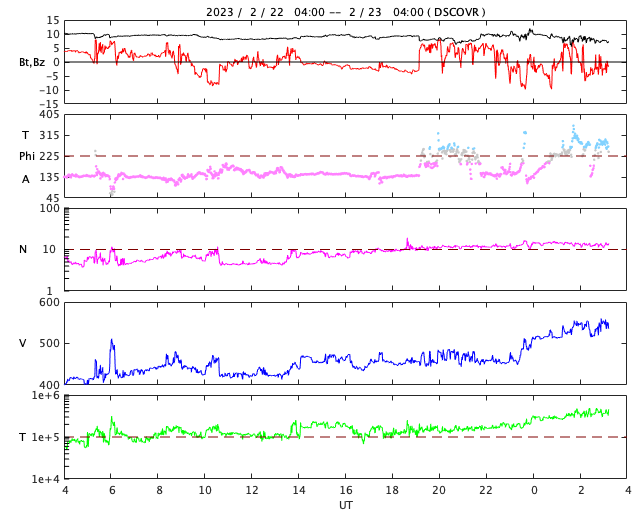
Task: Click the '-10' tick on the Bt,Bz axis
Action: (49, 90)
